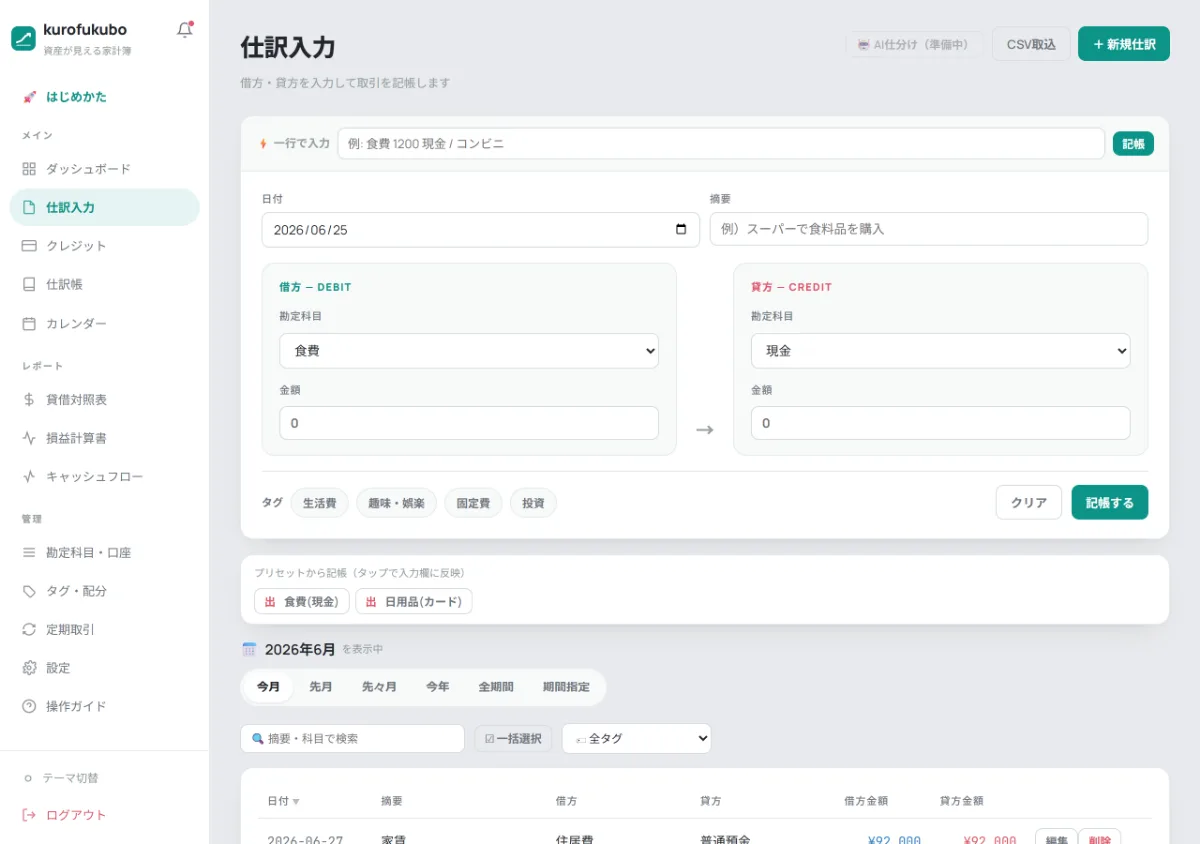Click the small 記帳 button in one-line entry
Image resolution: width=1200 pixels, height=844 pixels.
[1133, 144]
